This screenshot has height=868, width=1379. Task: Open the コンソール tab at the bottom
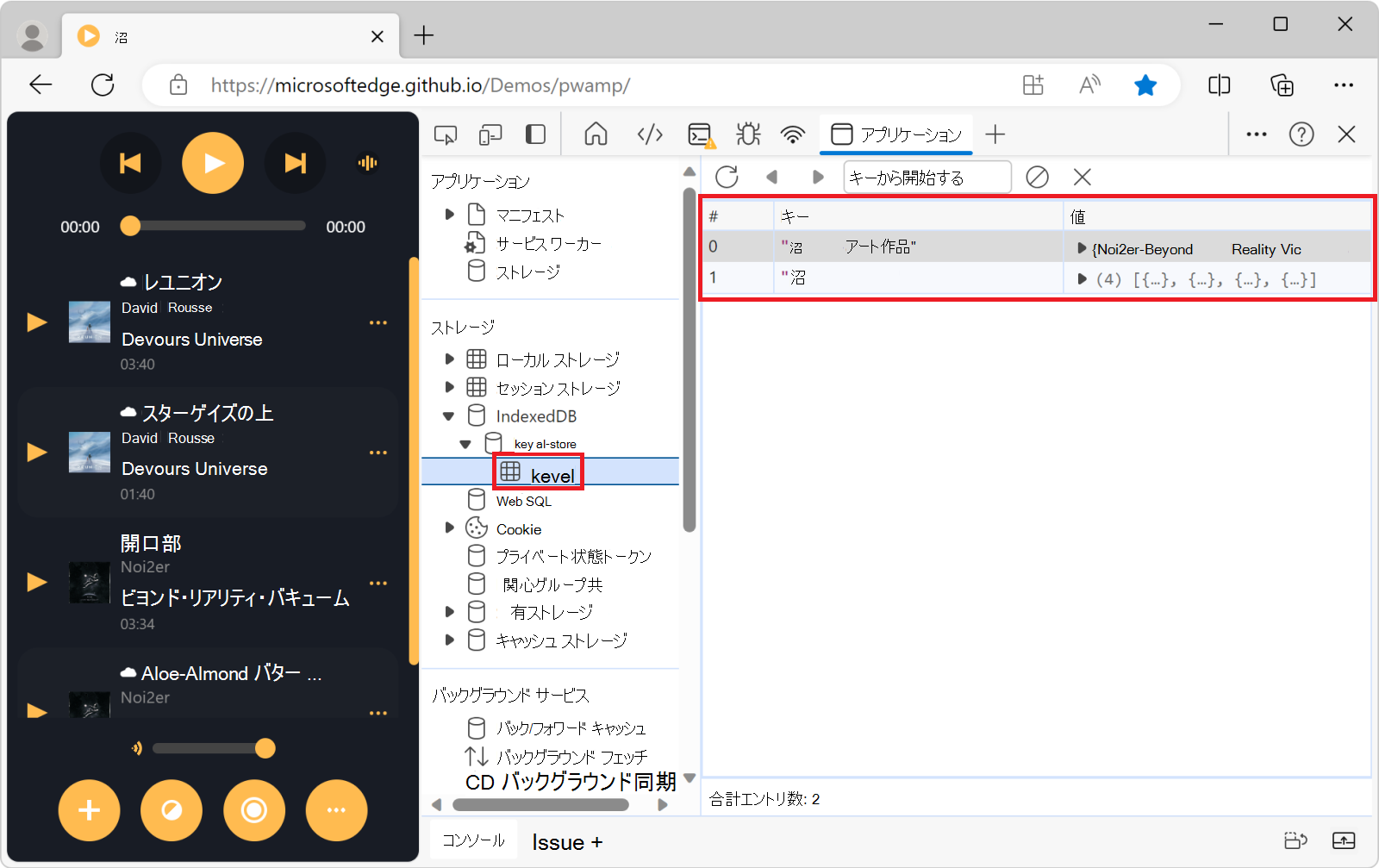coord(473,841)
